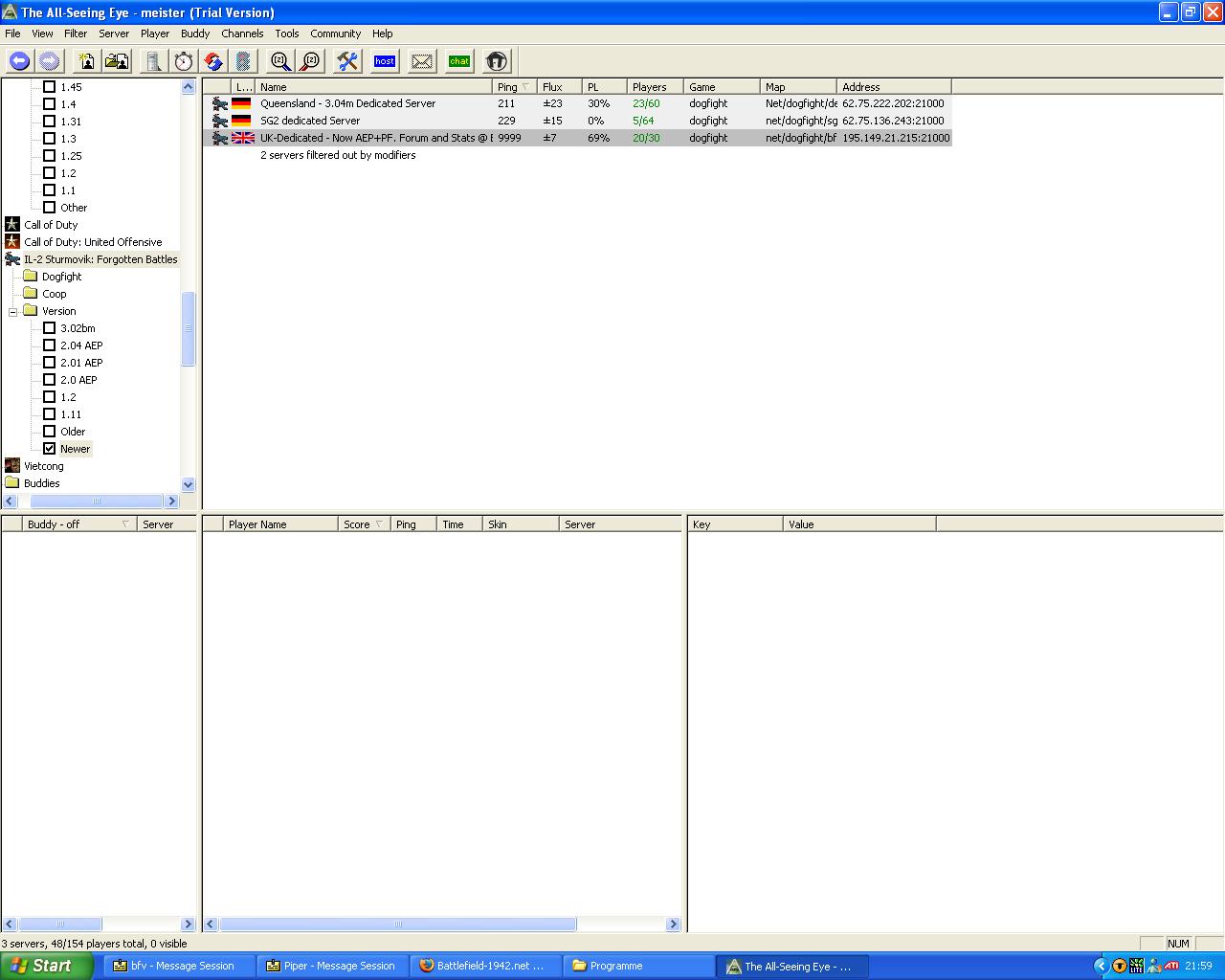
Task: Check the Other version checkbox
Action: [x=50, y=208]
